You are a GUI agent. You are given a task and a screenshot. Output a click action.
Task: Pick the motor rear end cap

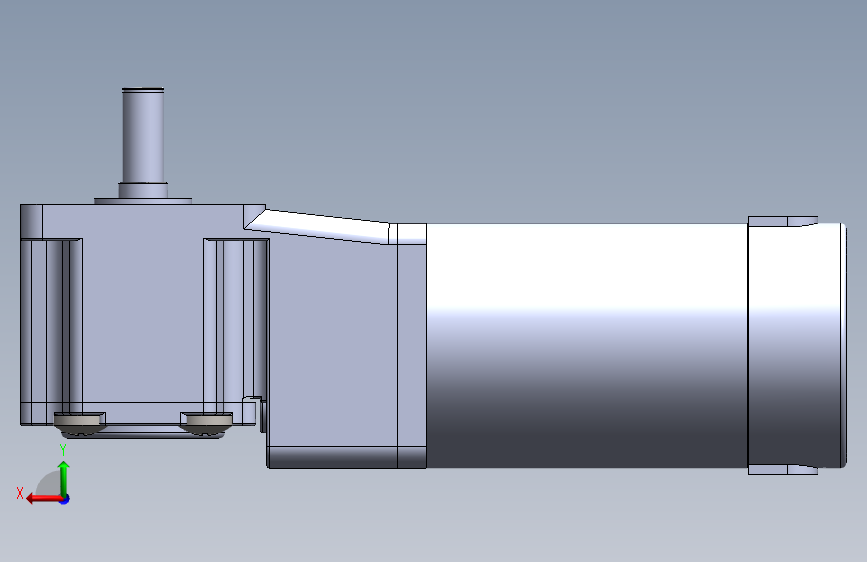(797, 346)
